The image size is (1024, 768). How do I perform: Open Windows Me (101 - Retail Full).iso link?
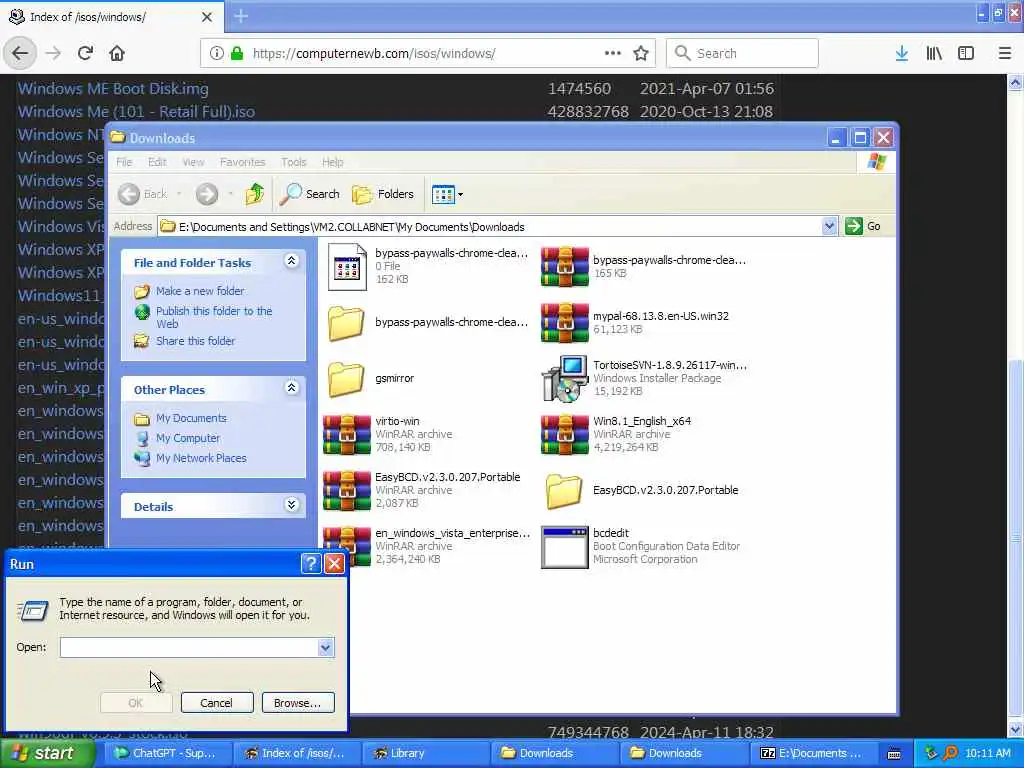(x=136, y=112)
